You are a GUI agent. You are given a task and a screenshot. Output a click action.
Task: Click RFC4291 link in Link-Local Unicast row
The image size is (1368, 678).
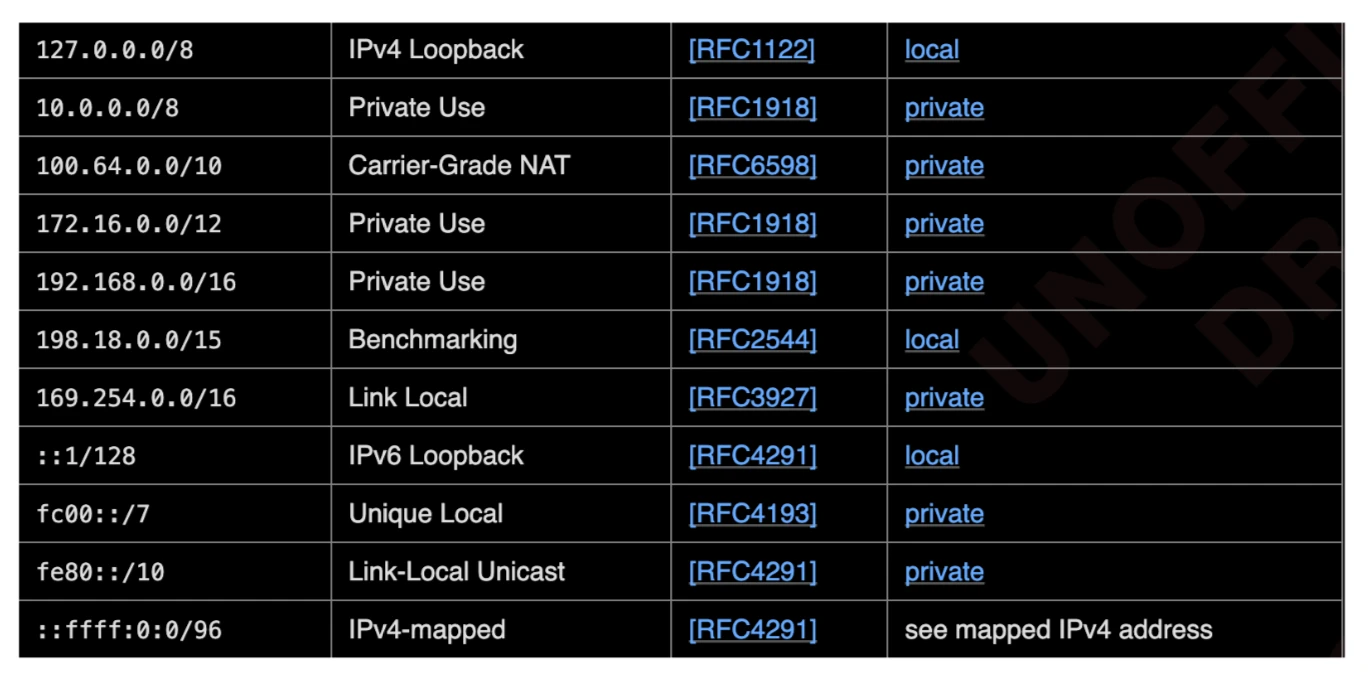(752, 572)
